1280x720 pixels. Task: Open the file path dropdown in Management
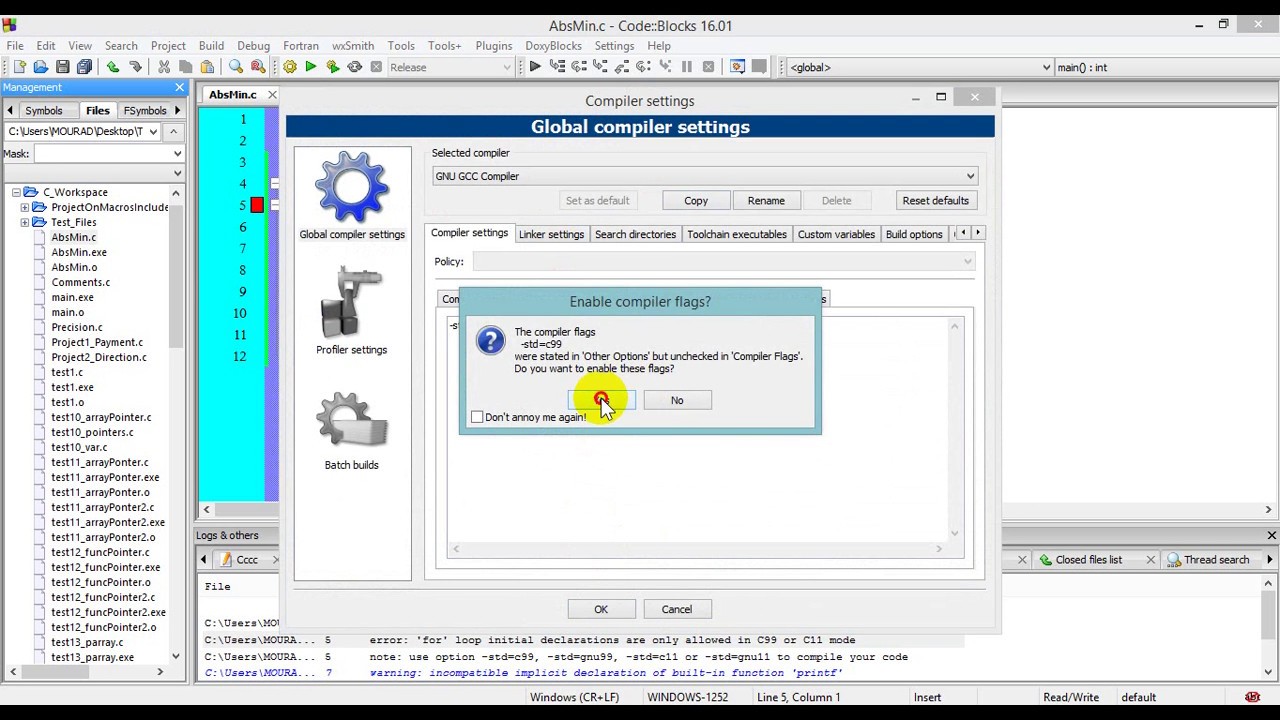click(x=154, y=131)
